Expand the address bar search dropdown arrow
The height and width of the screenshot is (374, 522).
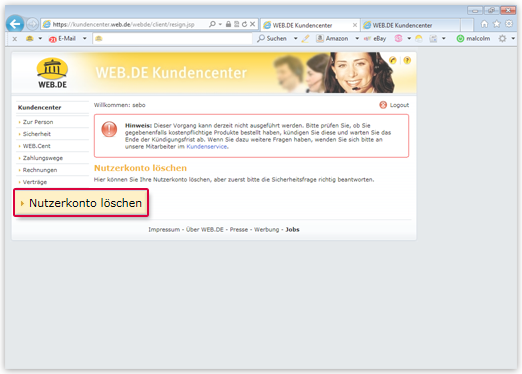coord(220,24)
